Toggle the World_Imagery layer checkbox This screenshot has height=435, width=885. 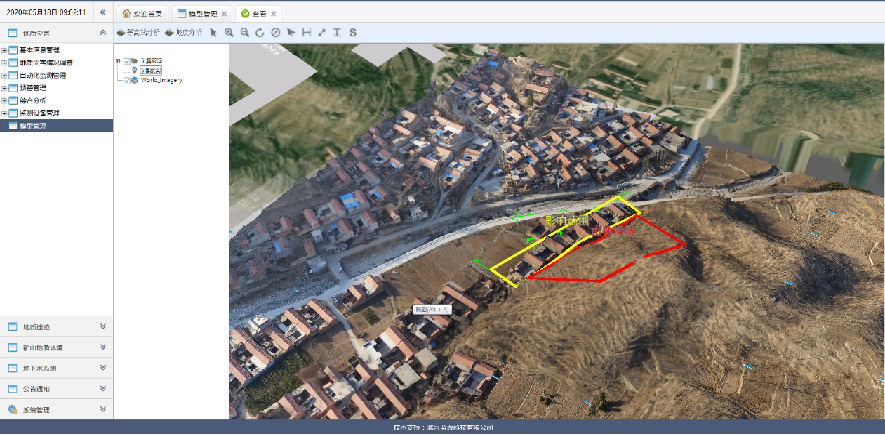tap(127, 80)
